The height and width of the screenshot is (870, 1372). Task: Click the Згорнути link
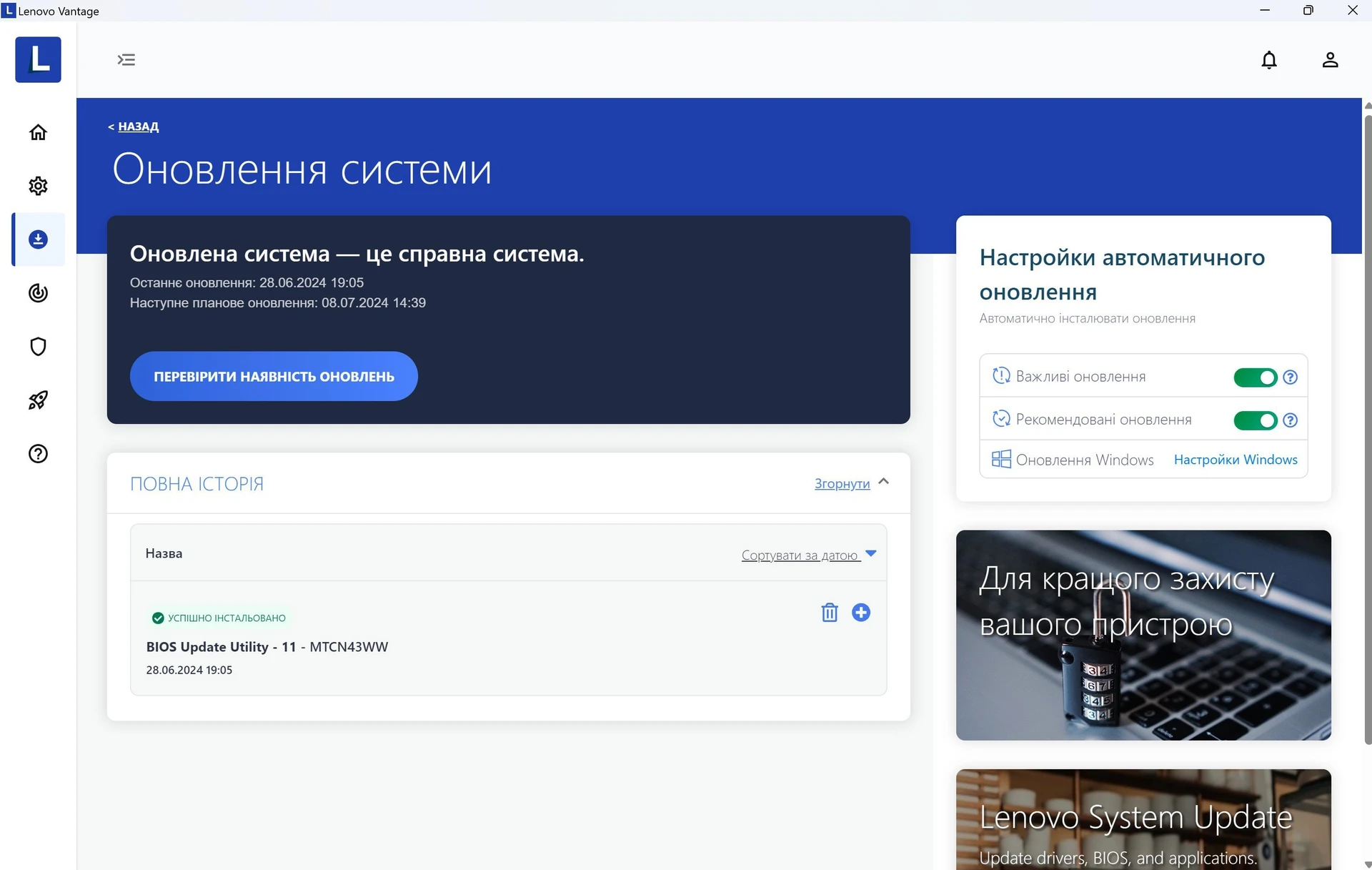[842, 484]
